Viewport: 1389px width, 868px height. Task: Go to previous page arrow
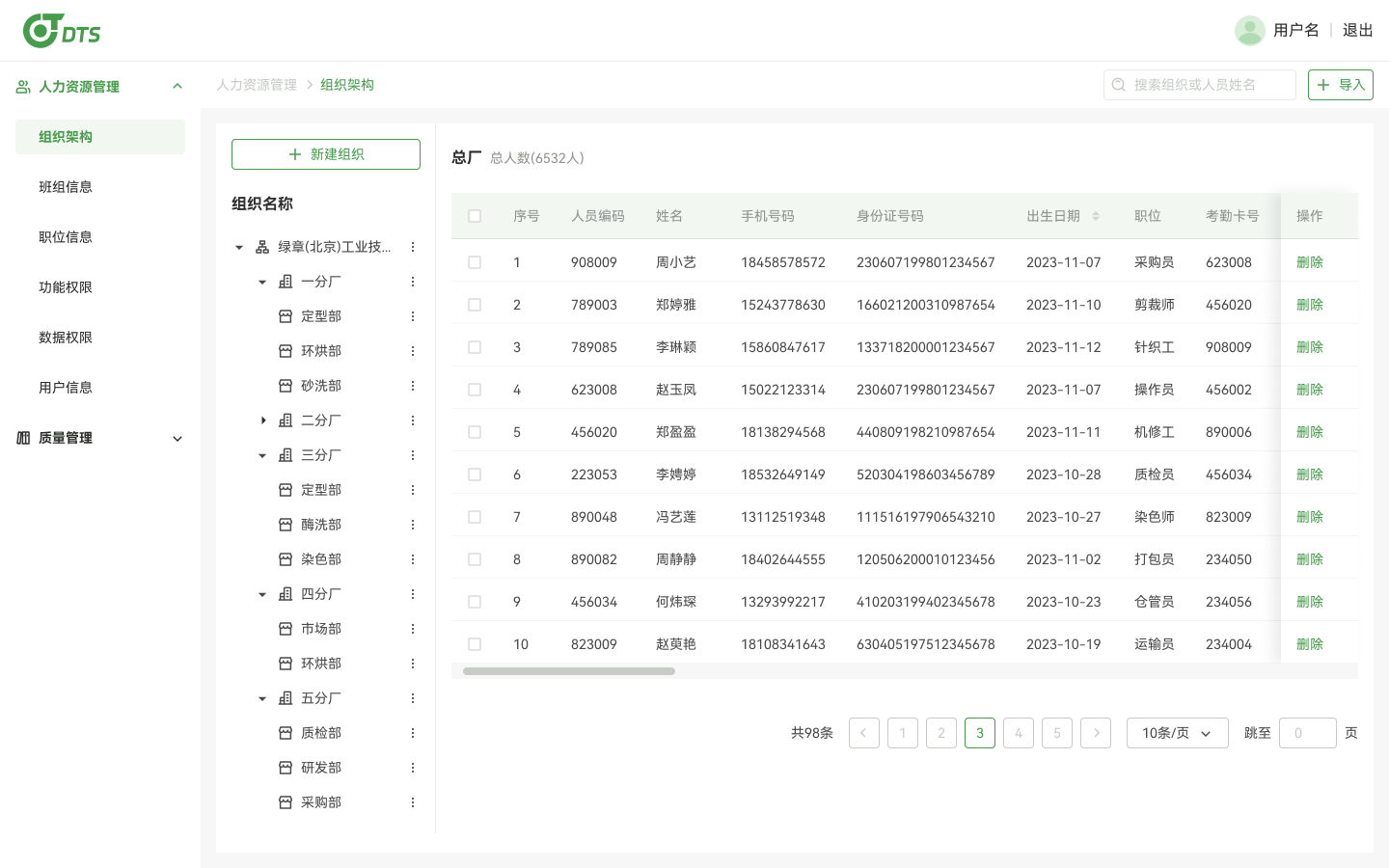click(864, 733)
